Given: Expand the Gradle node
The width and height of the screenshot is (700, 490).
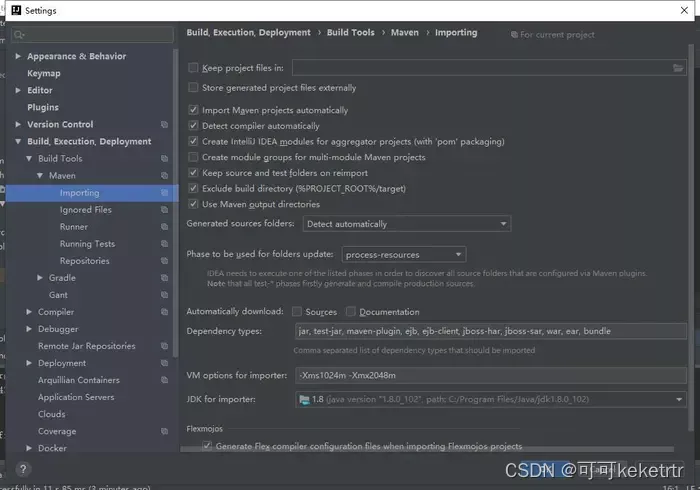Looking at the screenshot, I should coord(40,278).
